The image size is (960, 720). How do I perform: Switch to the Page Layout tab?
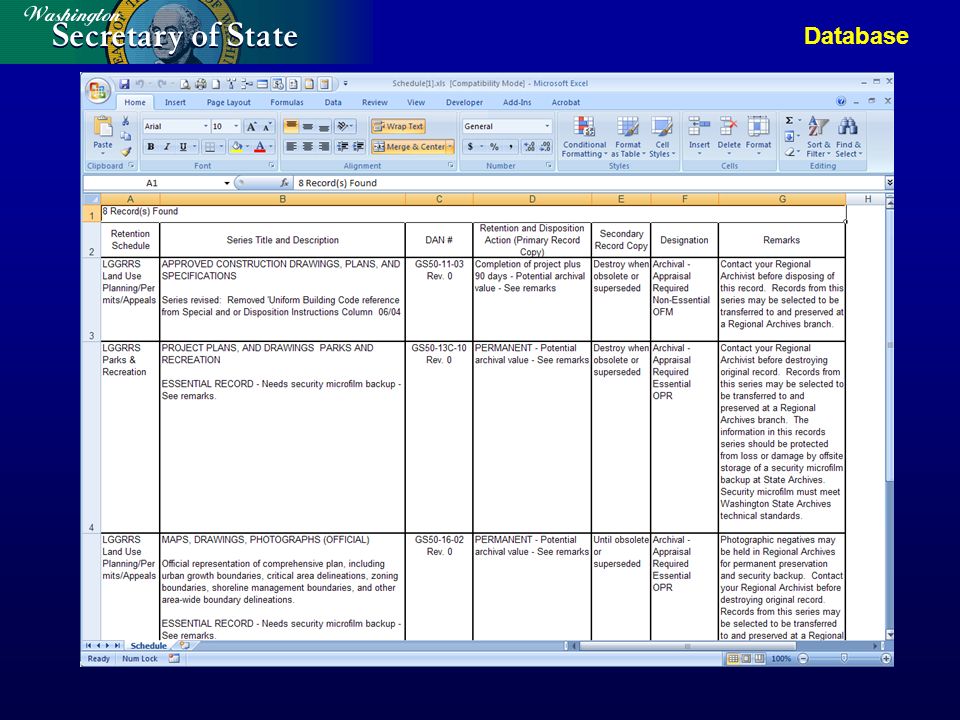pyautogui.click(x=228, y=102)
